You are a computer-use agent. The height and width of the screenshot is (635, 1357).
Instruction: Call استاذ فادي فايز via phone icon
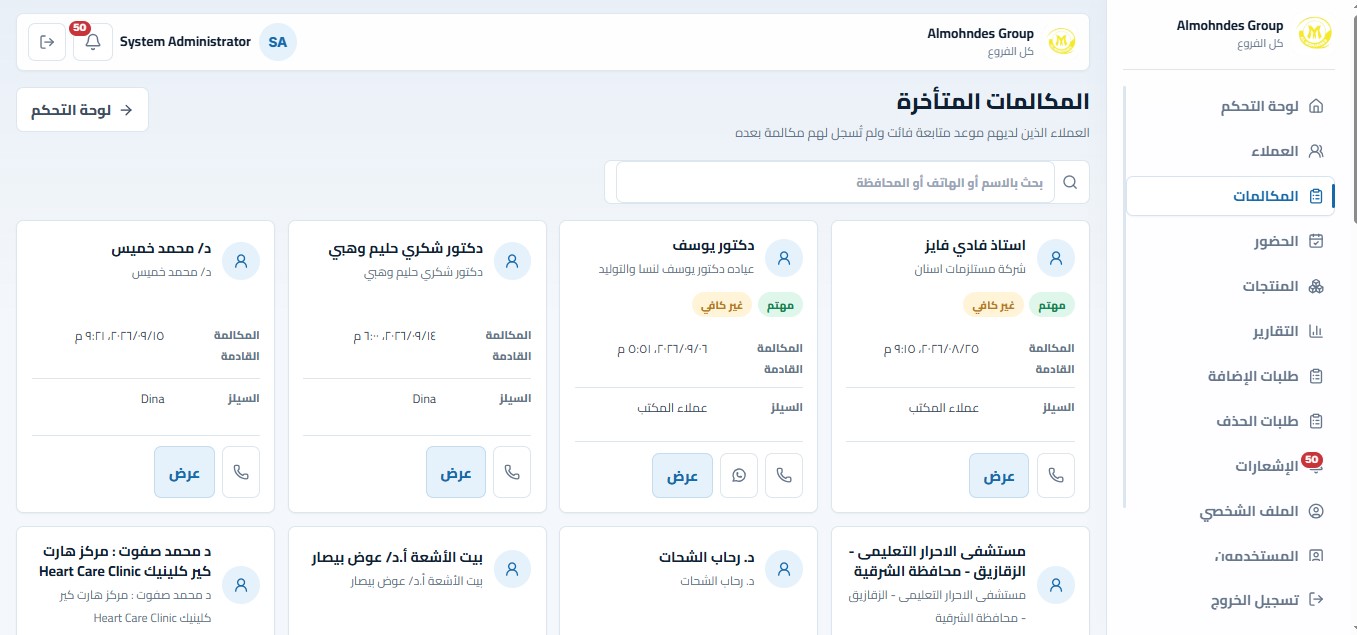1055,475
